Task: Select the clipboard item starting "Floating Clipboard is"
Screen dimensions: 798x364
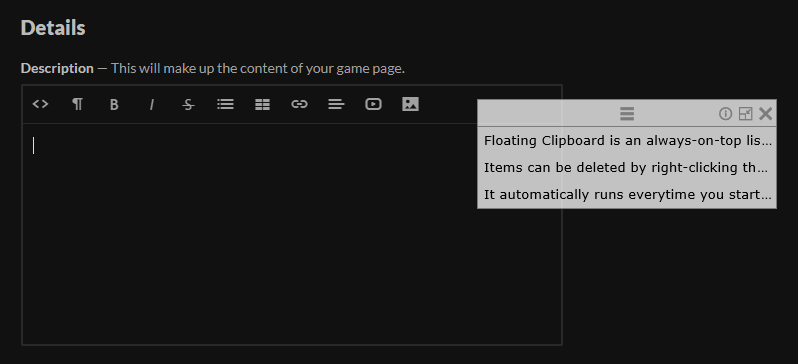Action: [627, 141]
